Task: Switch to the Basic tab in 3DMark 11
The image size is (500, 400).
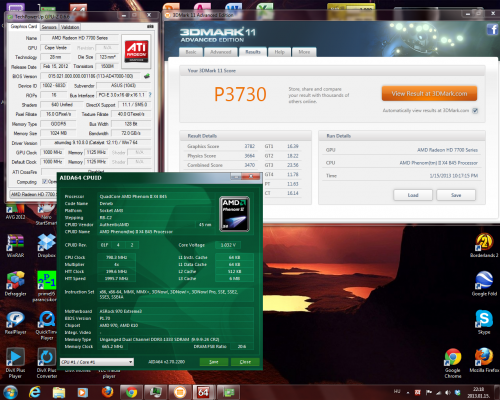Action: [x=191, y=52]
